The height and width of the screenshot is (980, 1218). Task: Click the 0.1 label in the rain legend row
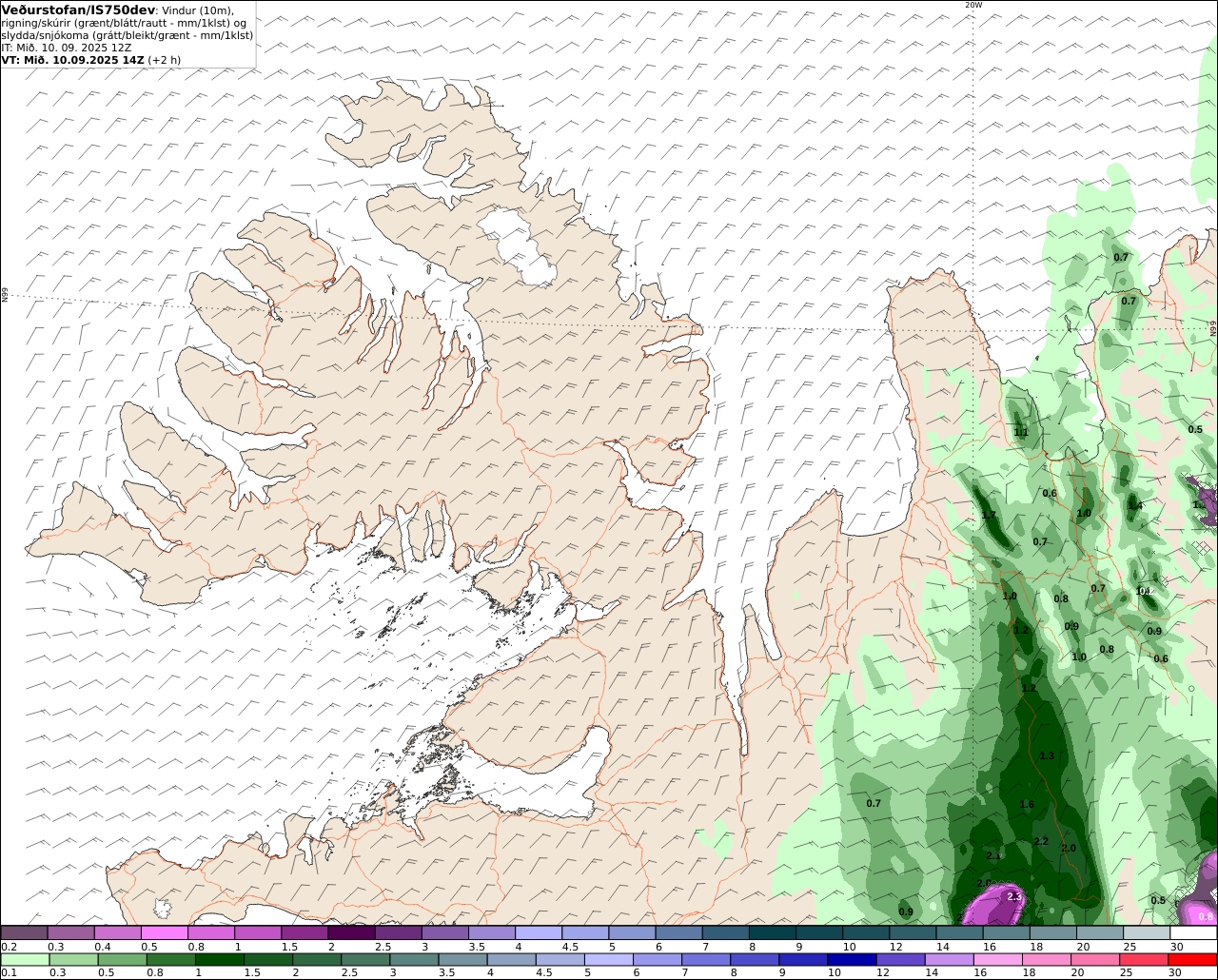point(9,973)
